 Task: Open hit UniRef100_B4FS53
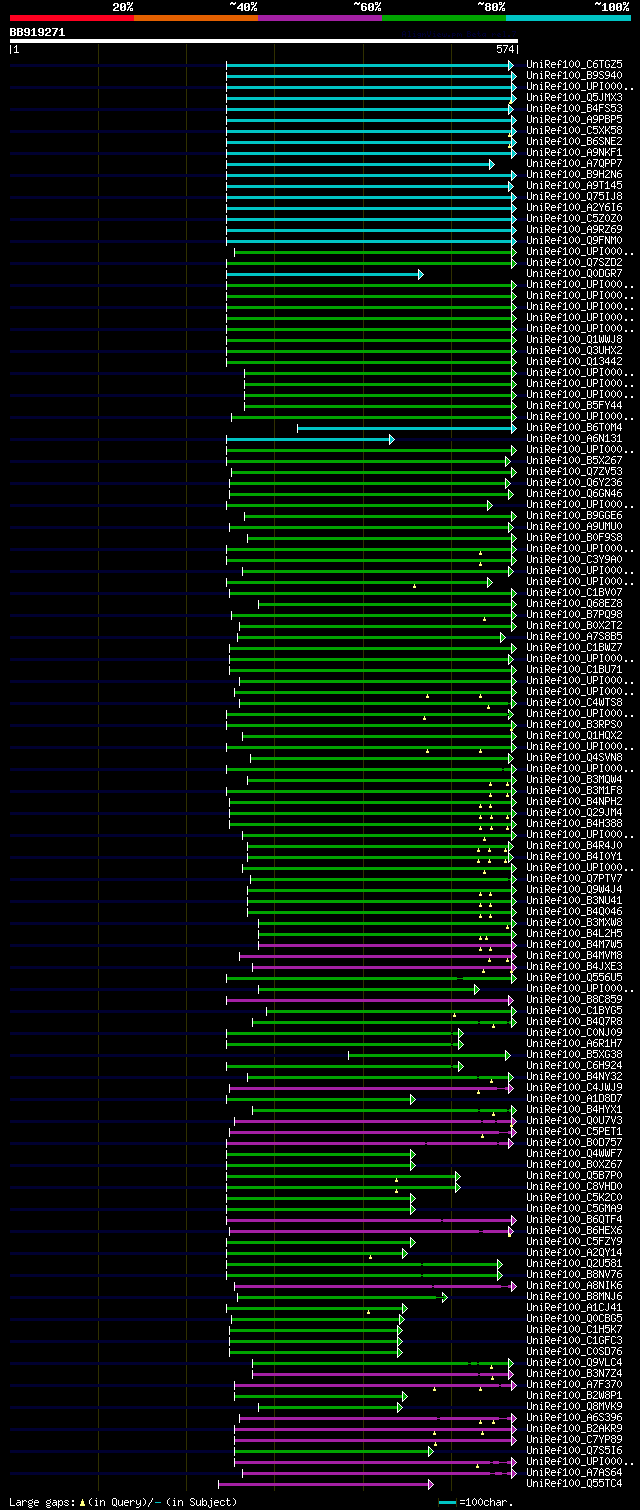point(574,108)
